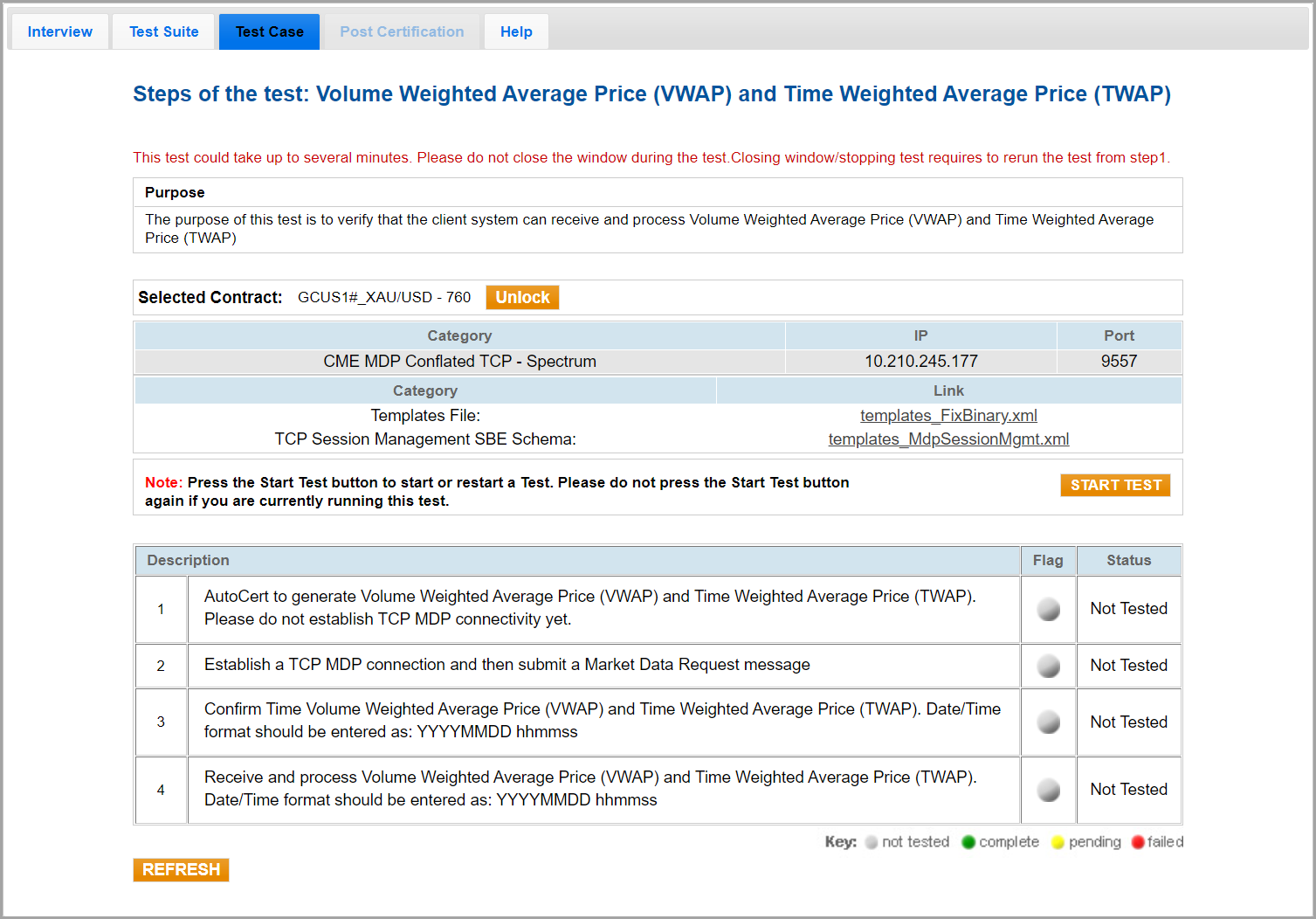Click the REFRESH button
This screenshot has width=1316, height=919.
coord(181,870)
